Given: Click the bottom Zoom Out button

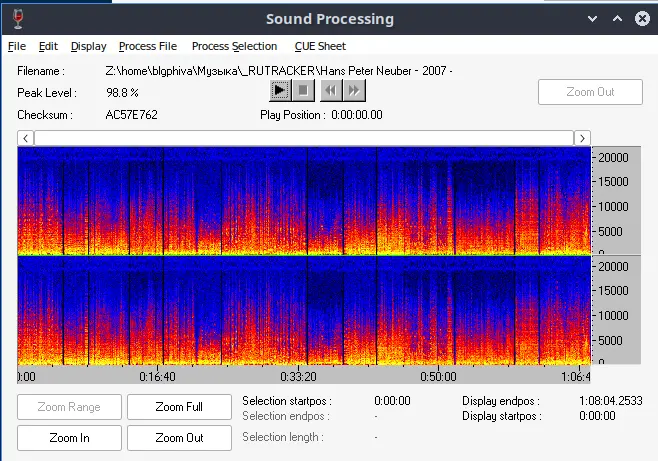Looking at the screenshot, I should tap(179, 437).
